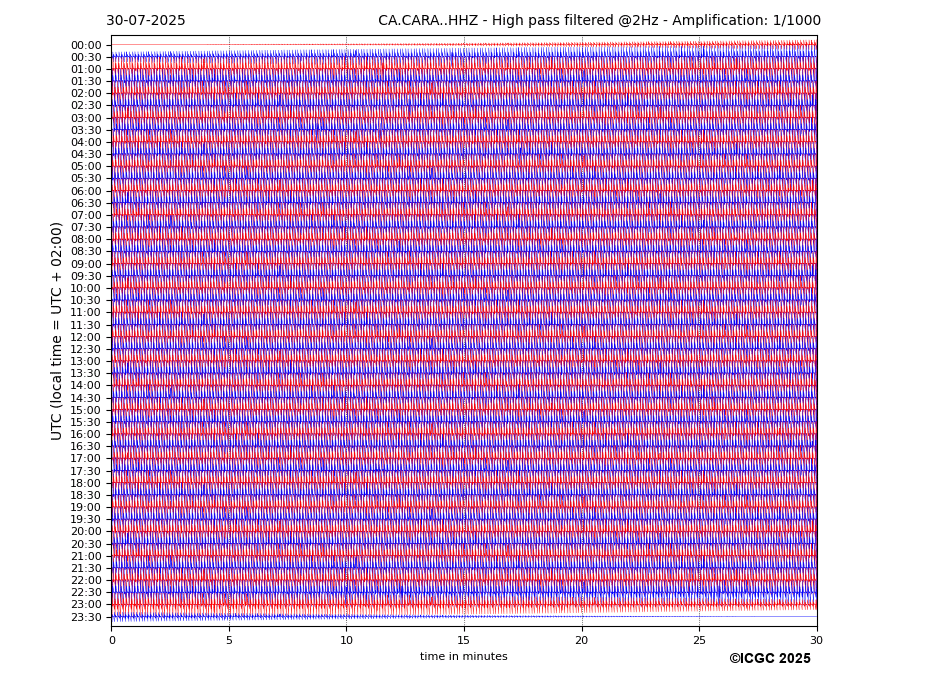Click the x-axis tick label 30
The height and width of the screenshot is (696, 927).
pyautogui.click(x=816, y=640)
